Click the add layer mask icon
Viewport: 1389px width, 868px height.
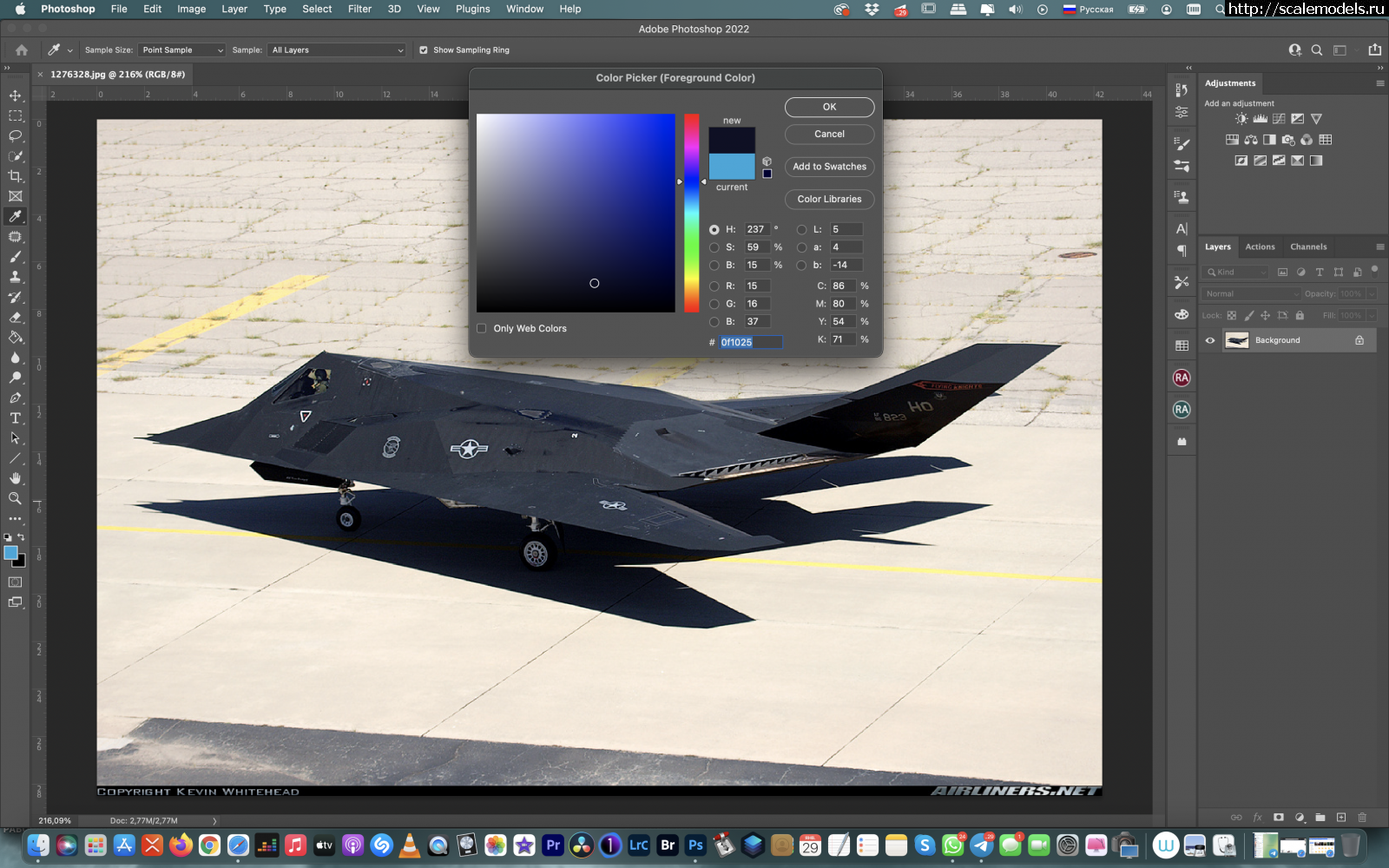[1279, 818]
